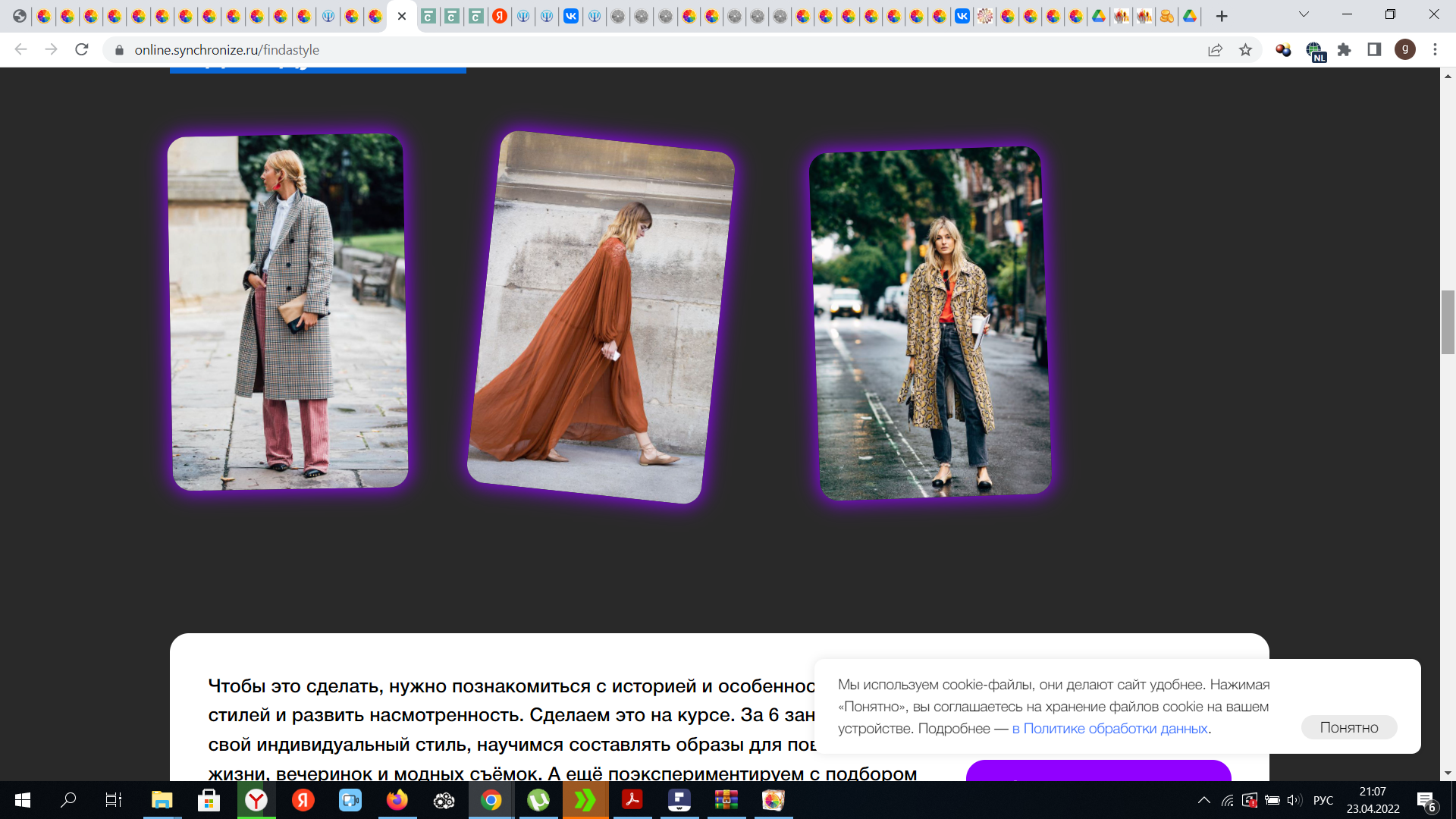Open Chrome three-dot menu
1456x819 pixels.
pyautogui.click(x=1435, y=49)
